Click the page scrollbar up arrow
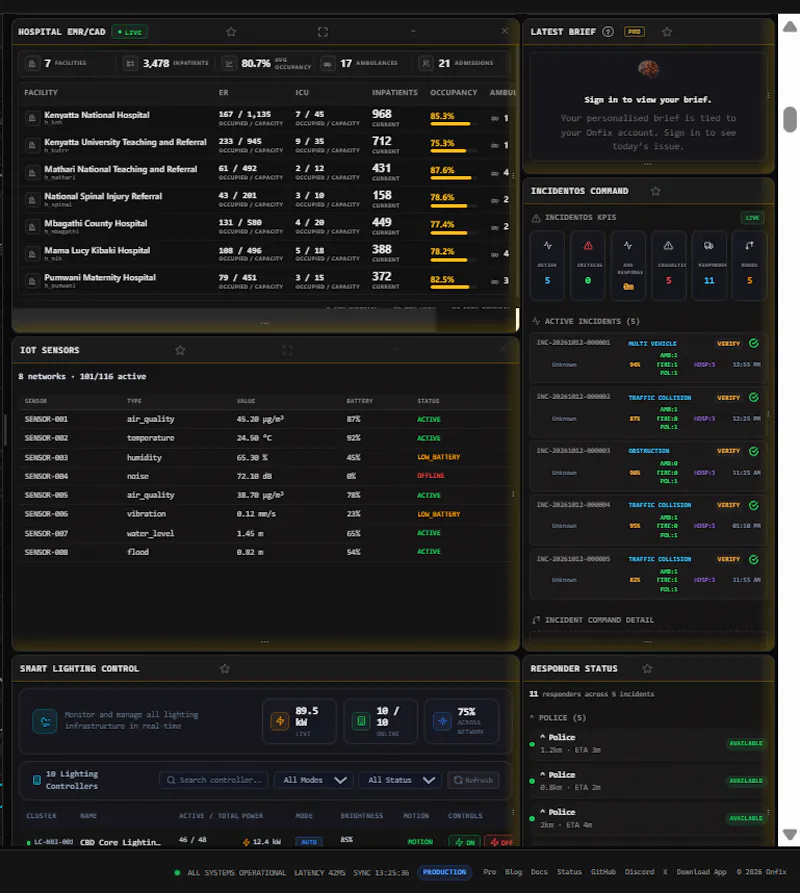Viewport: 800px width, 893px height. pos(790,27)
